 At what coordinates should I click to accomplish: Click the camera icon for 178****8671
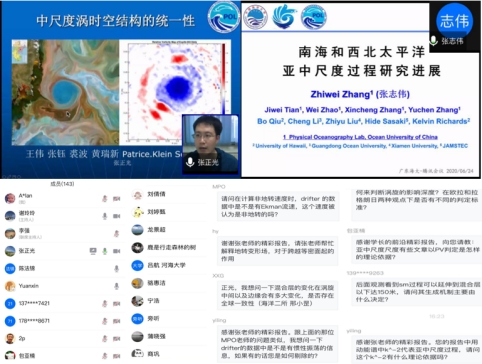pos(116,321)
